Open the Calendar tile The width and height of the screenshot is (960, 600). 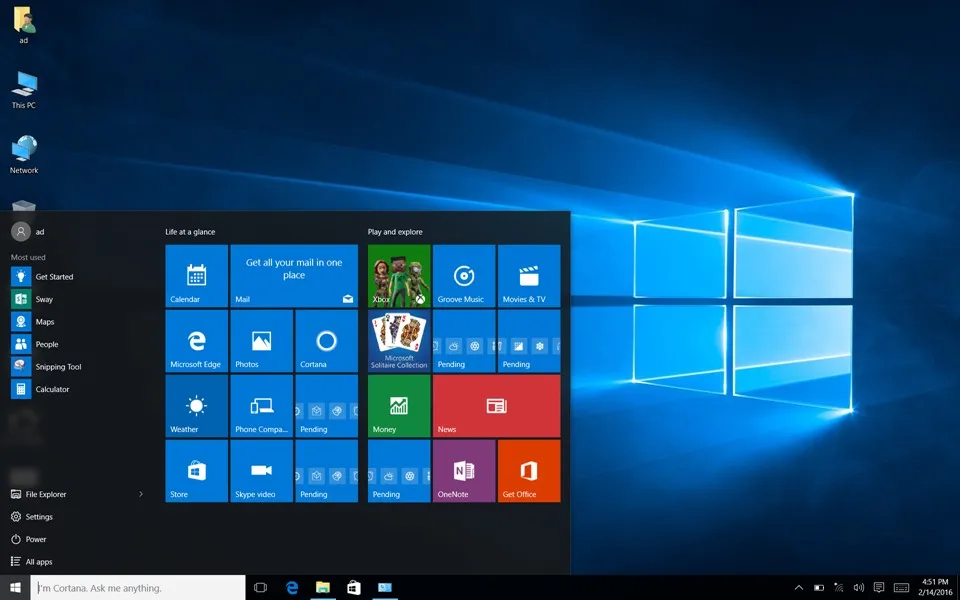tap(197, 276)
